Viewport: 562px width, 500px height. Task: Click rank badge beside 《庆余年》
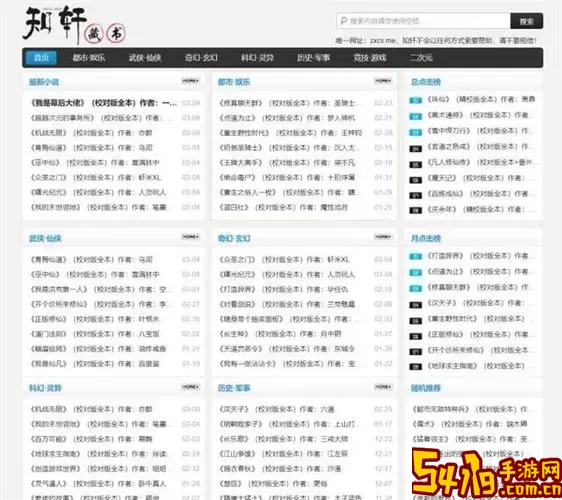tap(416, 211)
